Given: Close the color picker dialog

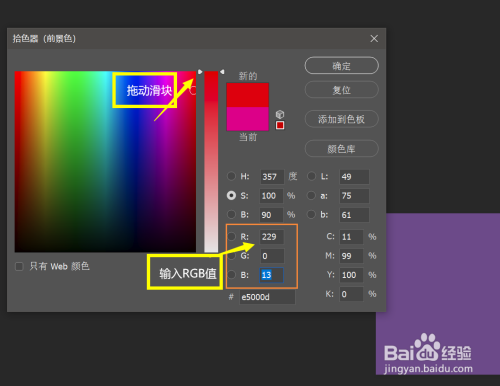Looking at the screenshot, I should 374,39.
